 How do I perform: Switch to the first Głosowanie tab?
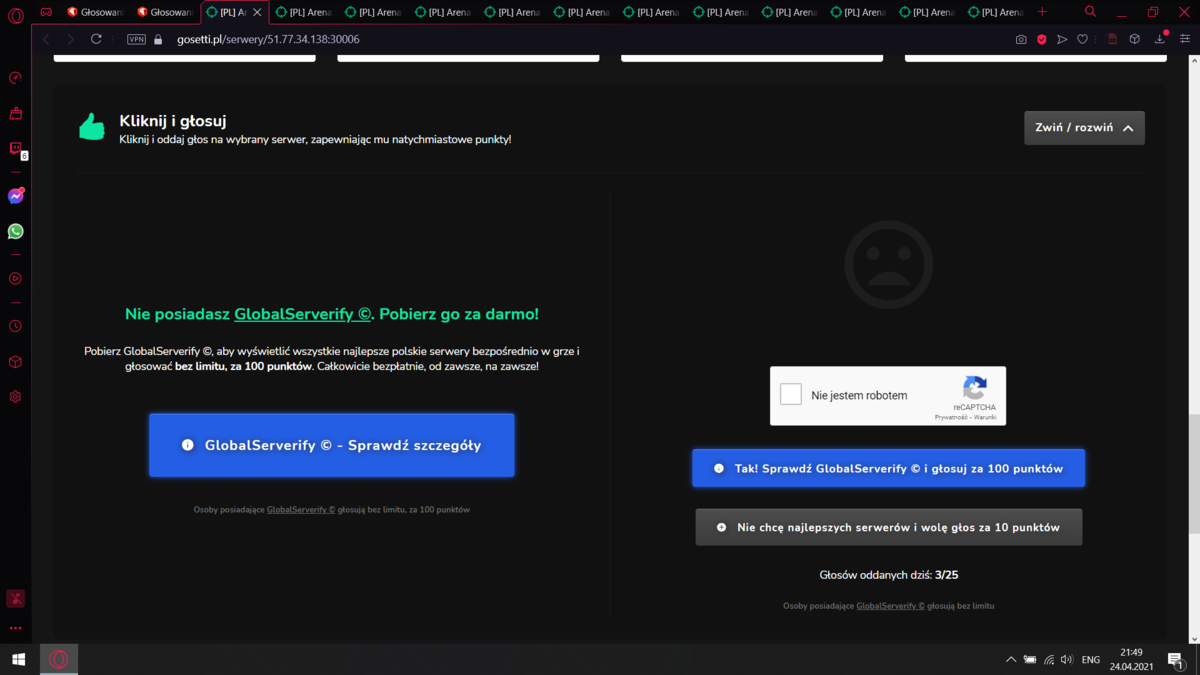[x=96, y=12]
